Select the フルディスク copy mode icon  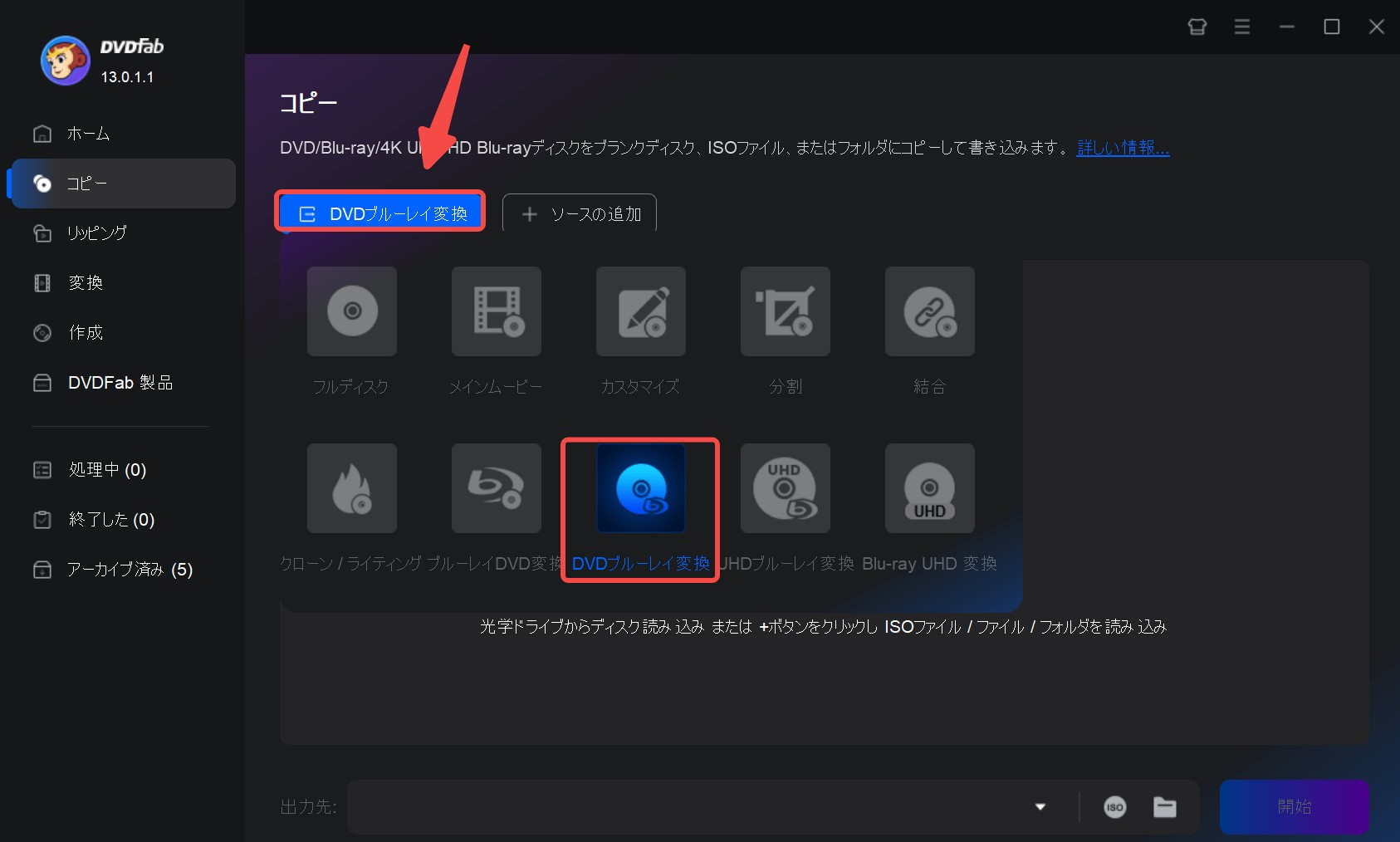click(352, 311)
